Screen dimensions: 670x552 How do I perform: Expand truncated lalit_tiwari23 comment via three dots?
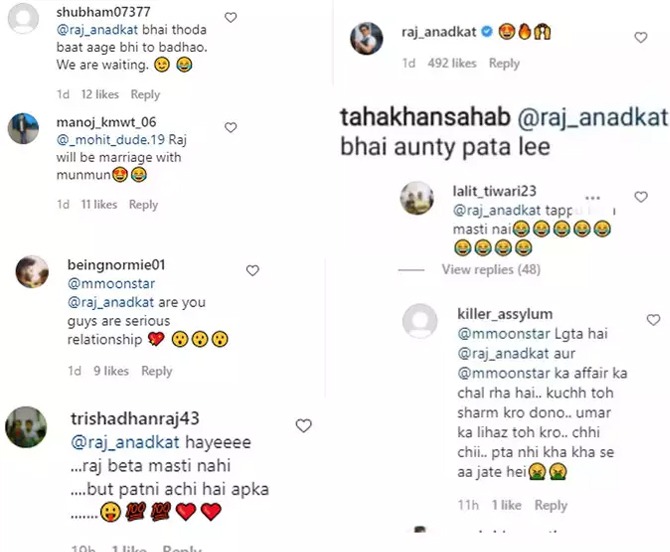tap(592, 198)
